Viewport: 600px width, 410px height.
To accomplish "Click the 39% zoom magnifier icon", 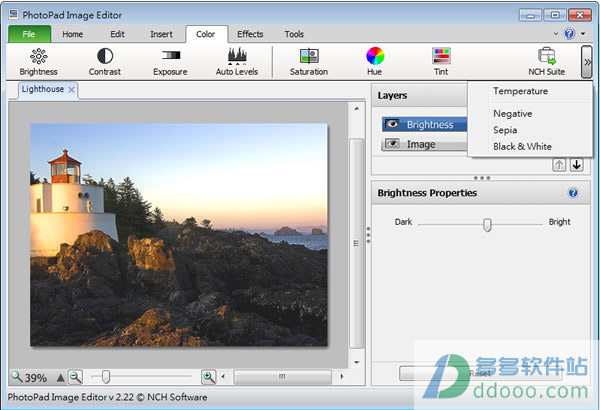I will [x=16, y=377].
